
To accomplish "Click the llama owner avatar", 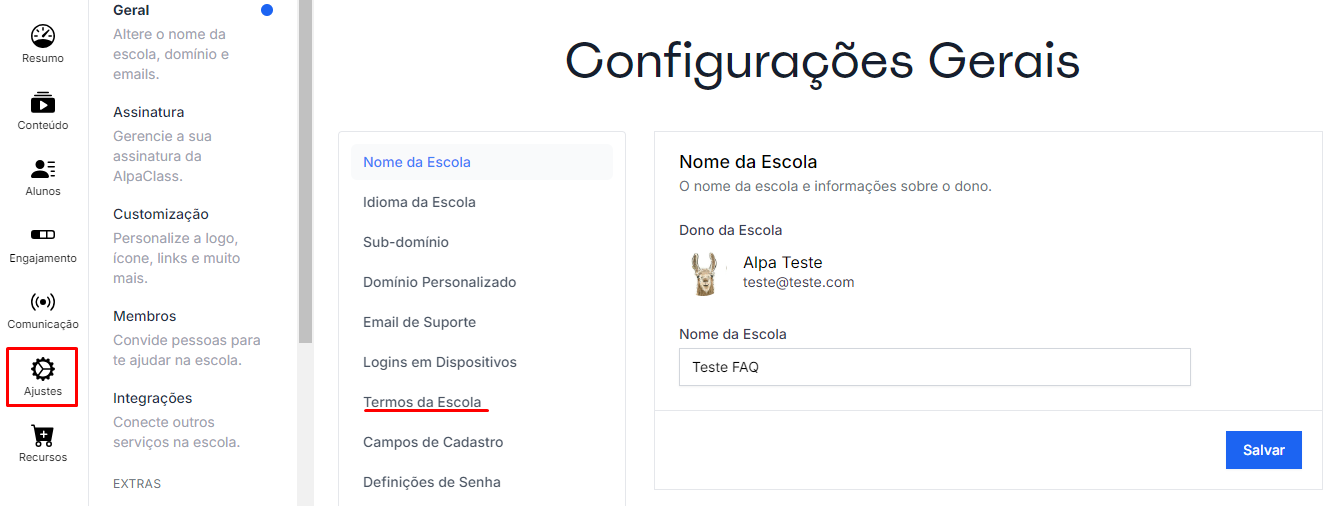I will [705, 273].
